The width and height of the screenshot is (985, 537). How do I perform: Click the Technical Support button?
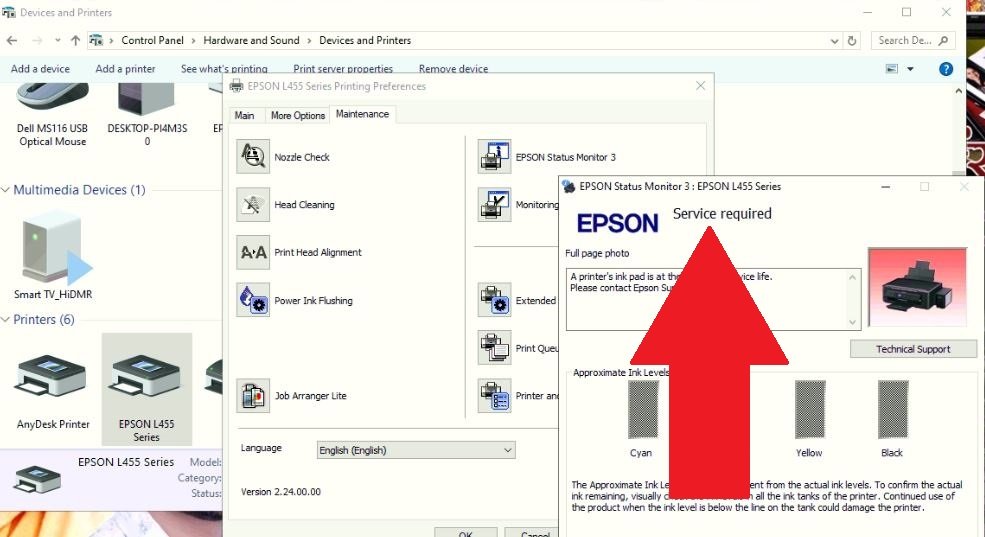pyautogui.click(x=913, y=349)
